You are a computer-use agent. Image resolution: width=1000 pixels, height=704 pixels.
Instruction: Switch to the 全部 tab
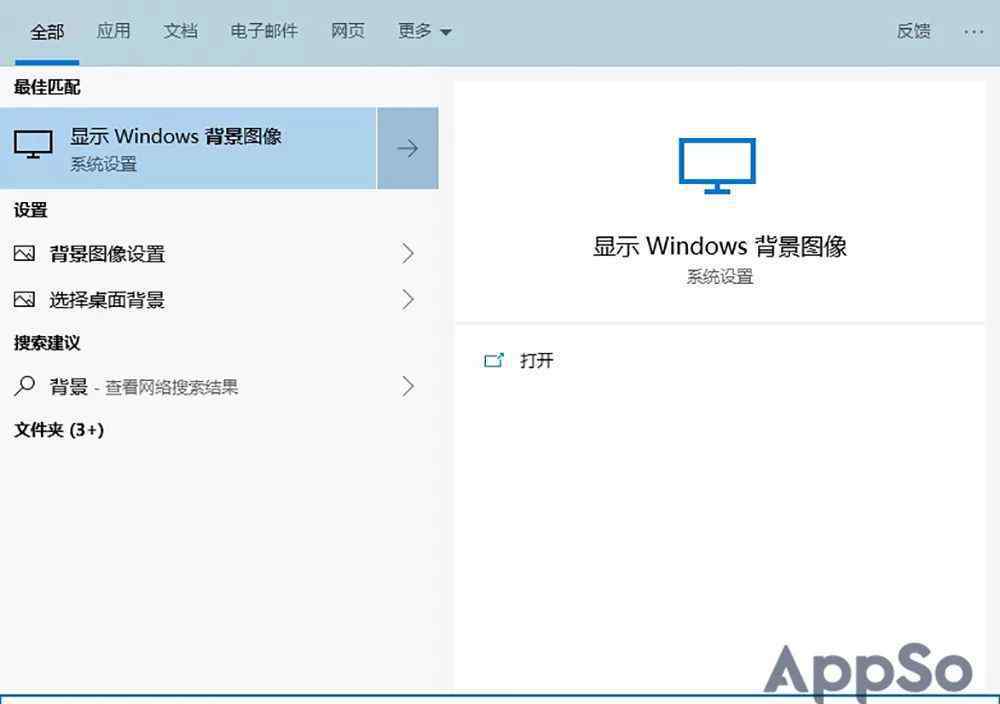point(47,32)
